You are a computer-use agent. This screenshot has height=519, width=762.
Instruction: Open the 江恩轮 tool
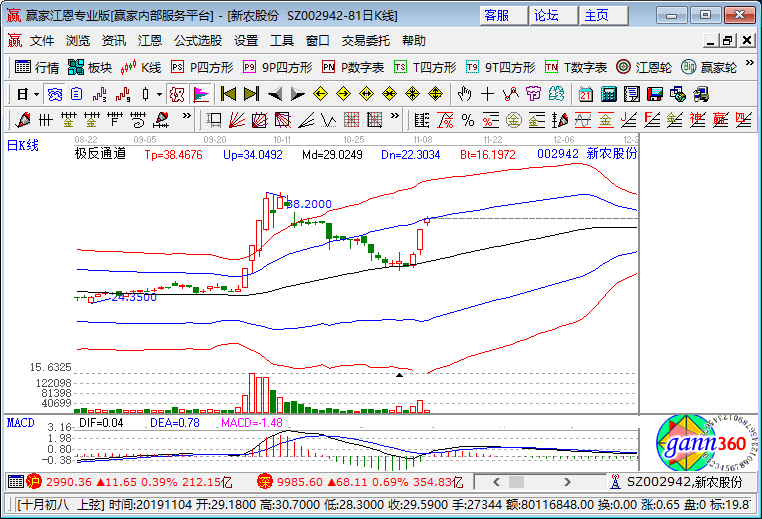644,67
